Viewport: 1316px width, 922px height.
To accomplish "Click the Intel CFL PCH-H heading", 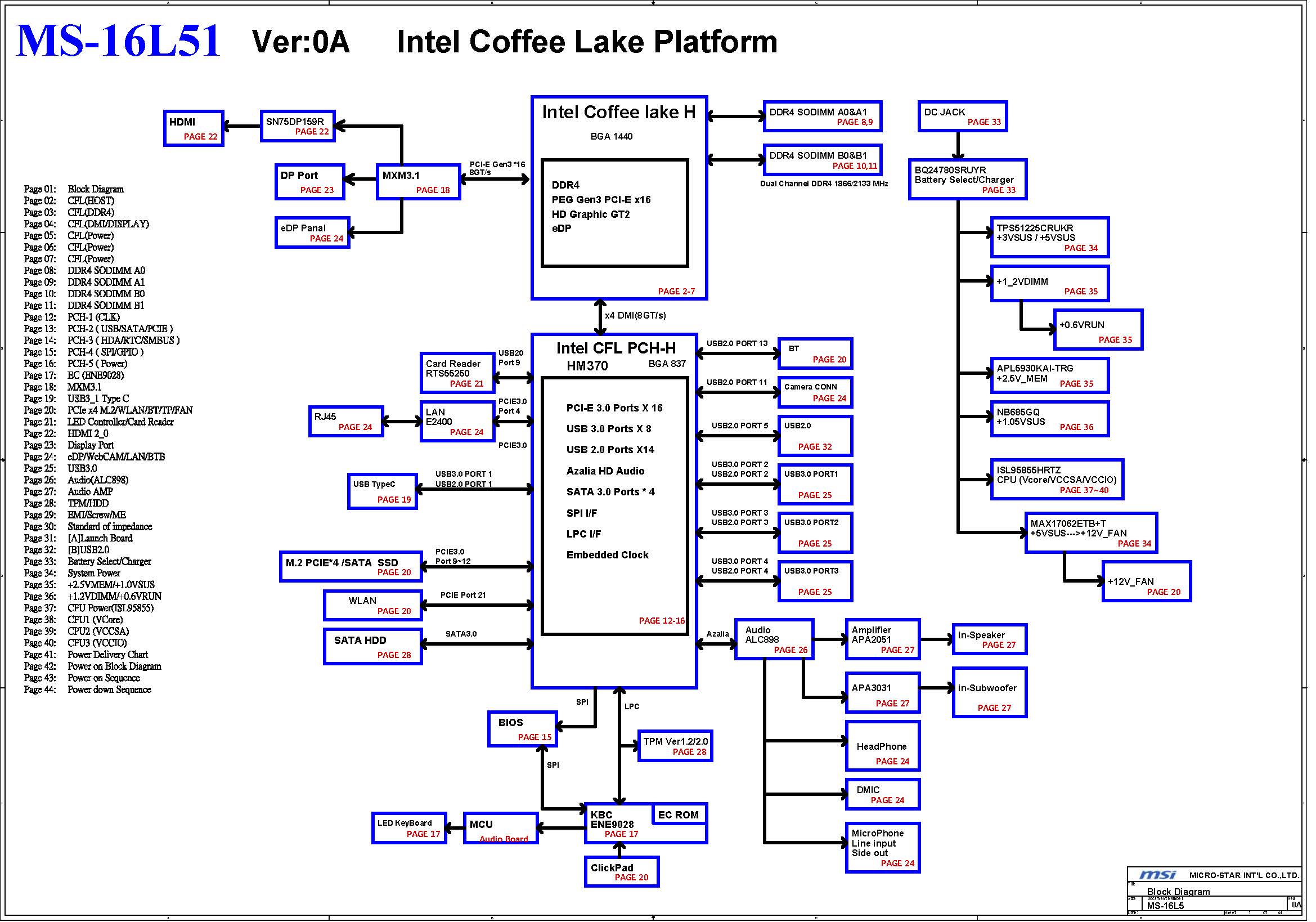I will [x=616, y=348].
